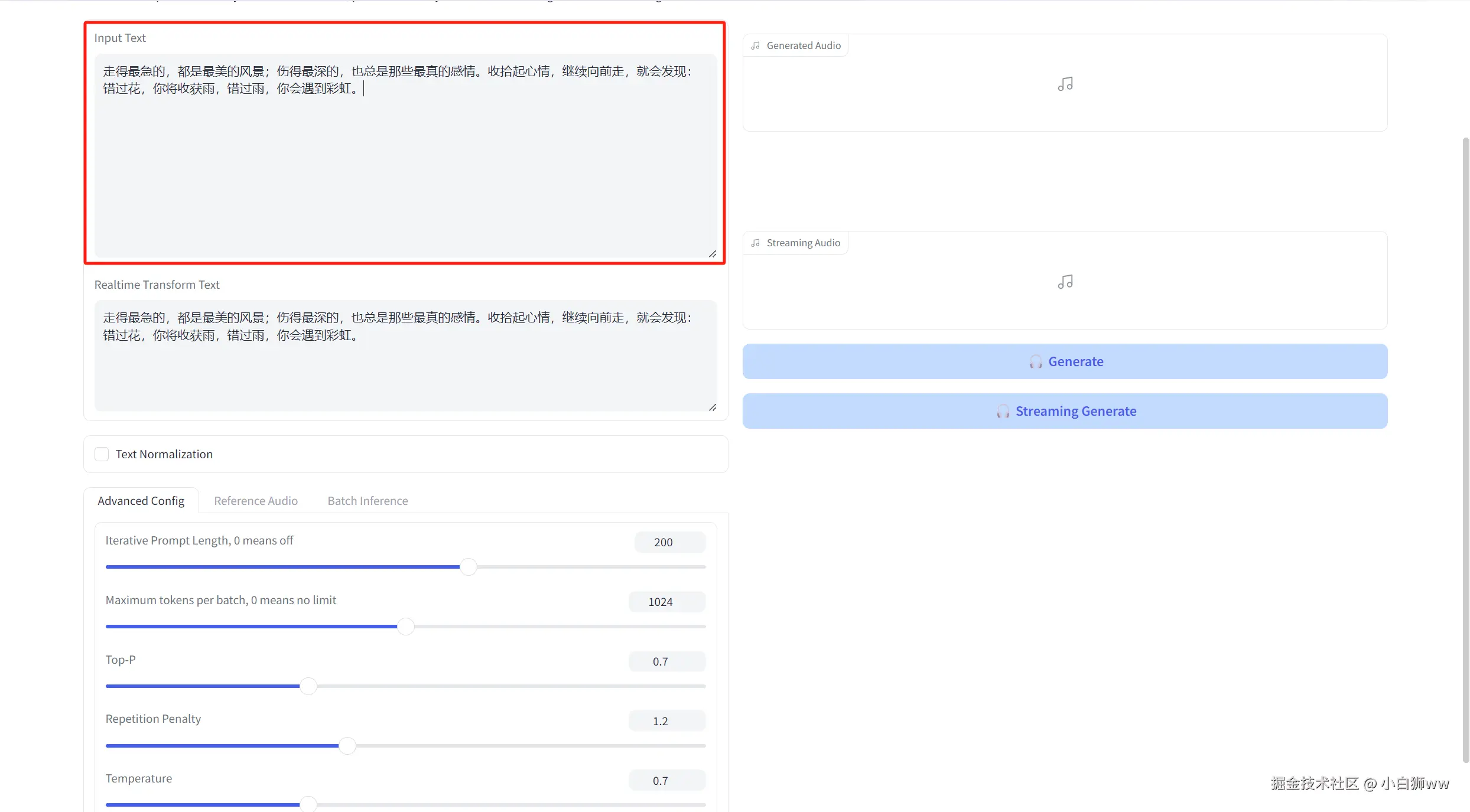The image size is (1470, 812).
Task: Click the Realtime Transform Text resize handle
Action: click(713, 407)
